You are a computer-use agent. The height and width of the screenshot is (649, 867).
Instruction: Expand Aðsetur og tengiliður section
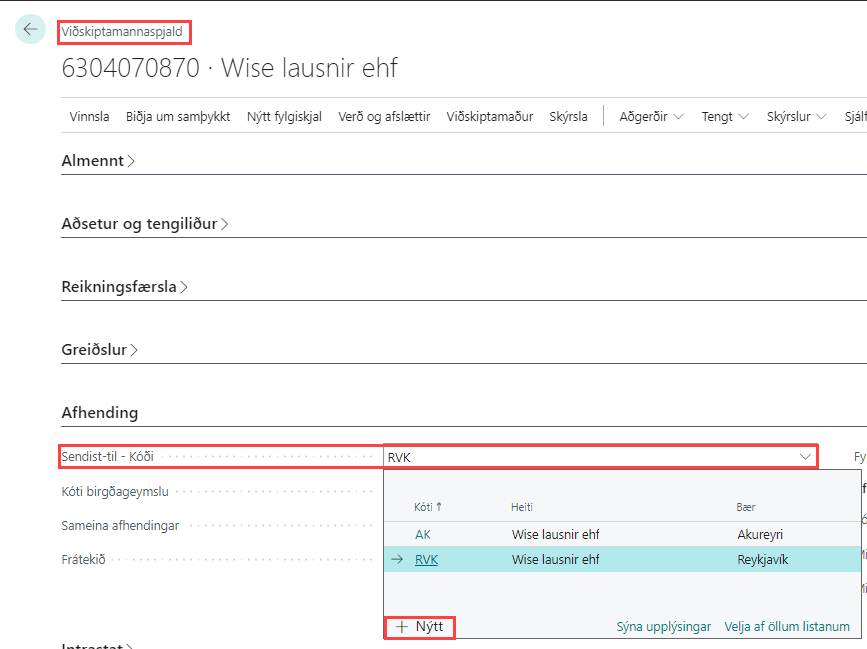pyautogui.click(x=145, y=224)
